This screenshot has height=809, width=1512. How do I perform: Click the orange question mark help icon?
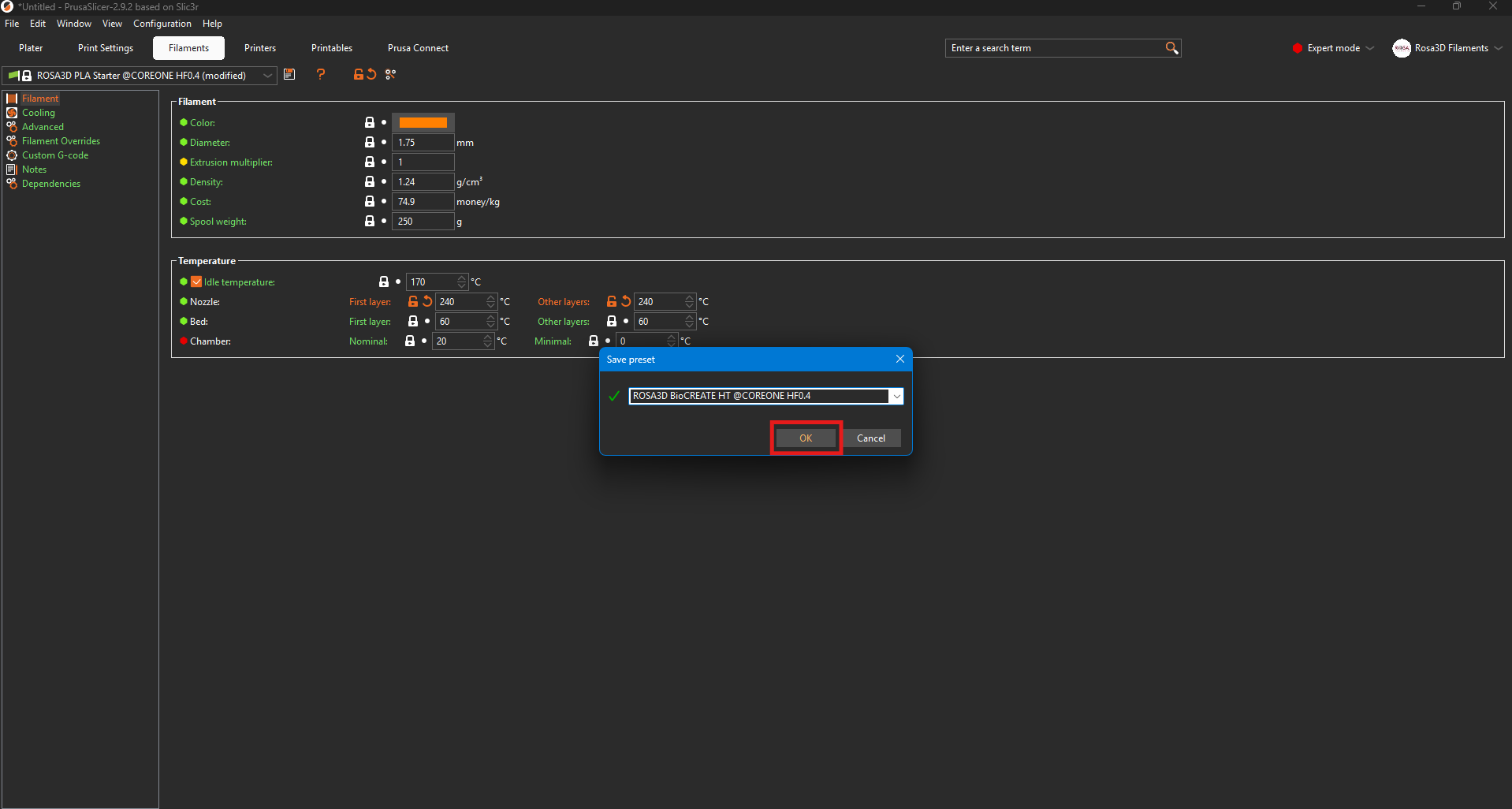(x=321, y=74)
